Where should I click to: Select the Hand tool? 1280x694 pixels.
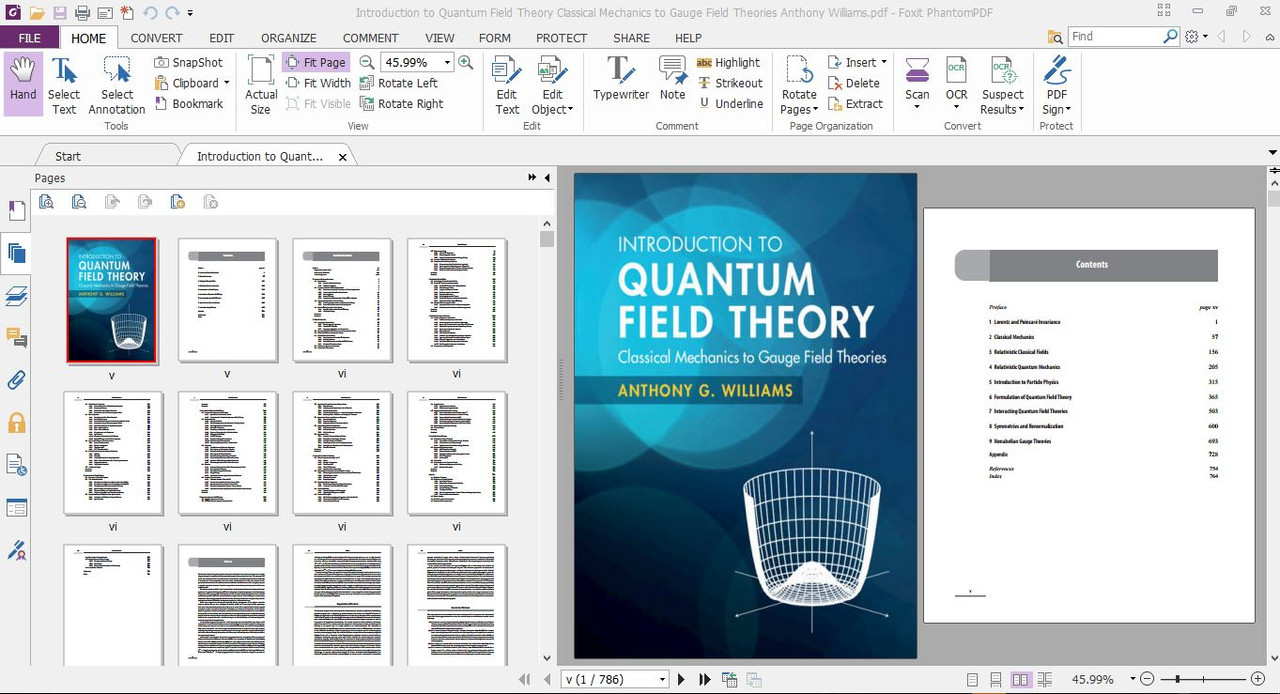pyautogui.click(x=23, y=84)
